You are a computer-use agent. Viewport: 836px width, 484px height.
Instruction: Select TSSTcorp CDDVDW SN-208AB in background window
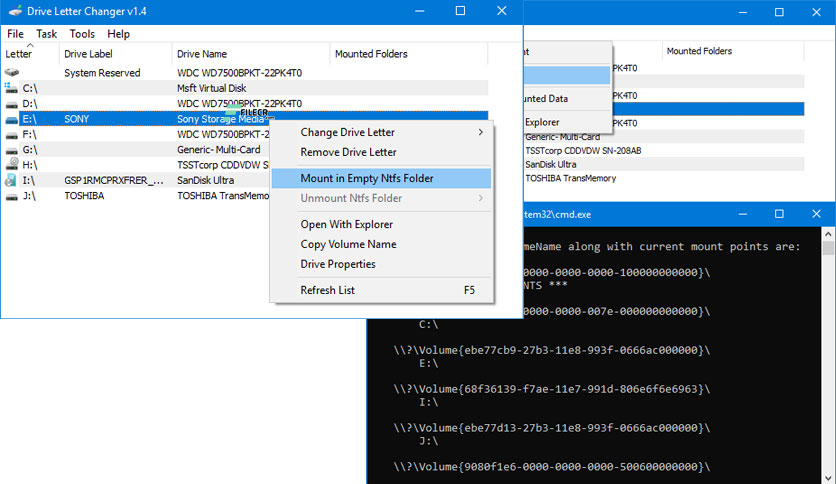[583, 150]
